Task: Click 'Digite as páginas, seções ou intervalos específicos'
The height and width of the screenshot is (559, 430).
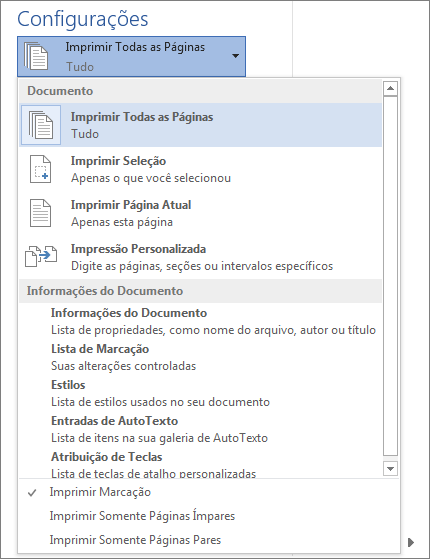Action: 202,266
